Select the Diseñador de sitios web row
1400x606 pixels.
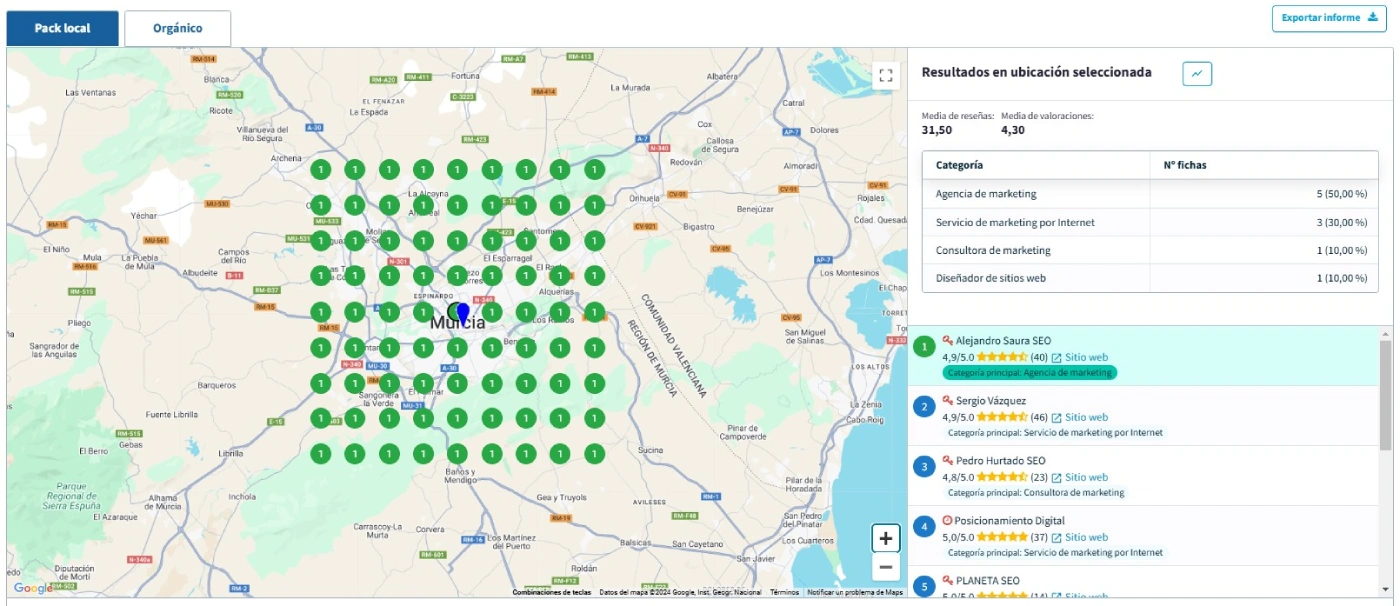coord(1150,278)
